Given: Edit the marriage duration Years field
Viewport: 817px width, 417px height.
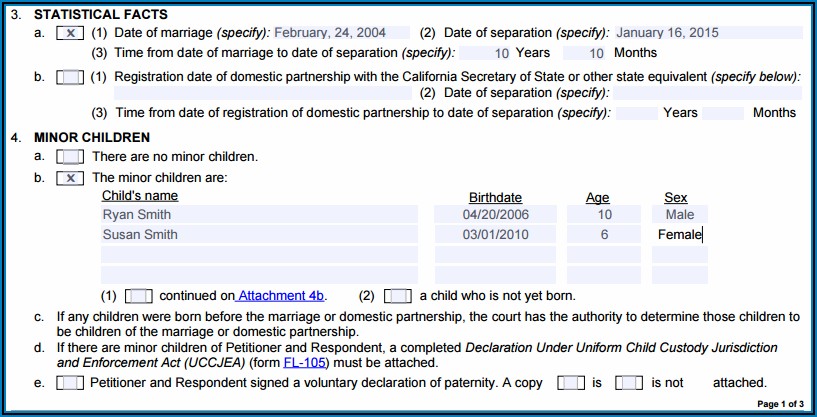Looking at the screenshot, I should (488, 53).
